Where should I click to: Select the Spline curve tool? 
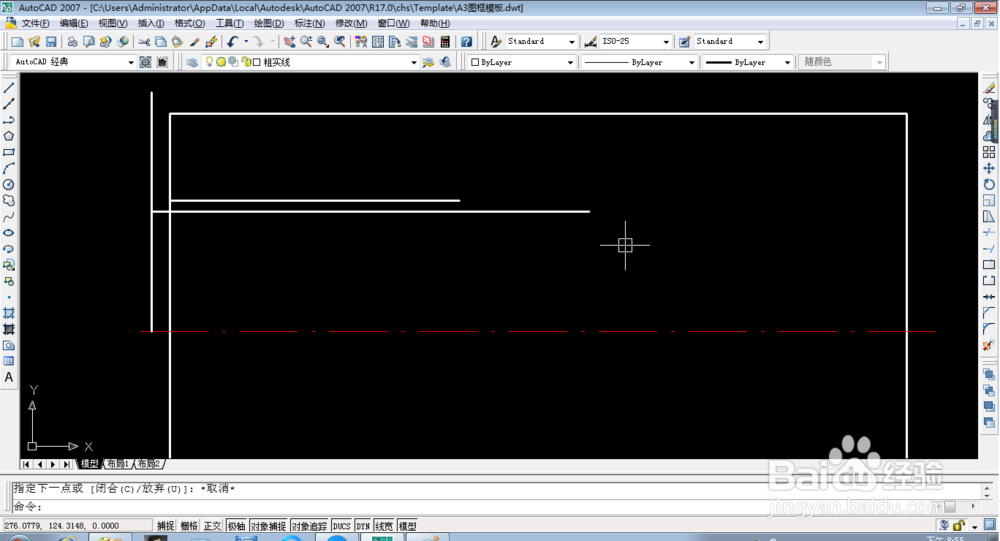(9, 217)
